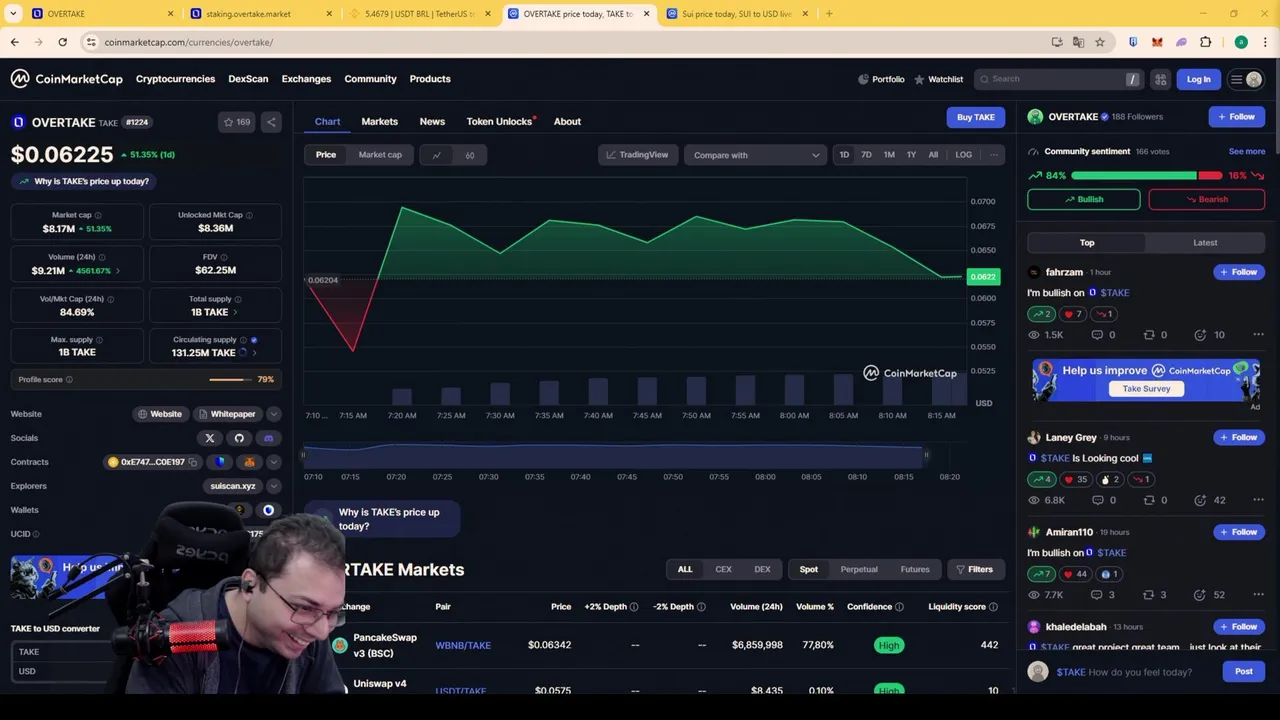Expand Circulating supply details arrow
The height and width of the screenshot is (720, 1280).
click(254, 353)
